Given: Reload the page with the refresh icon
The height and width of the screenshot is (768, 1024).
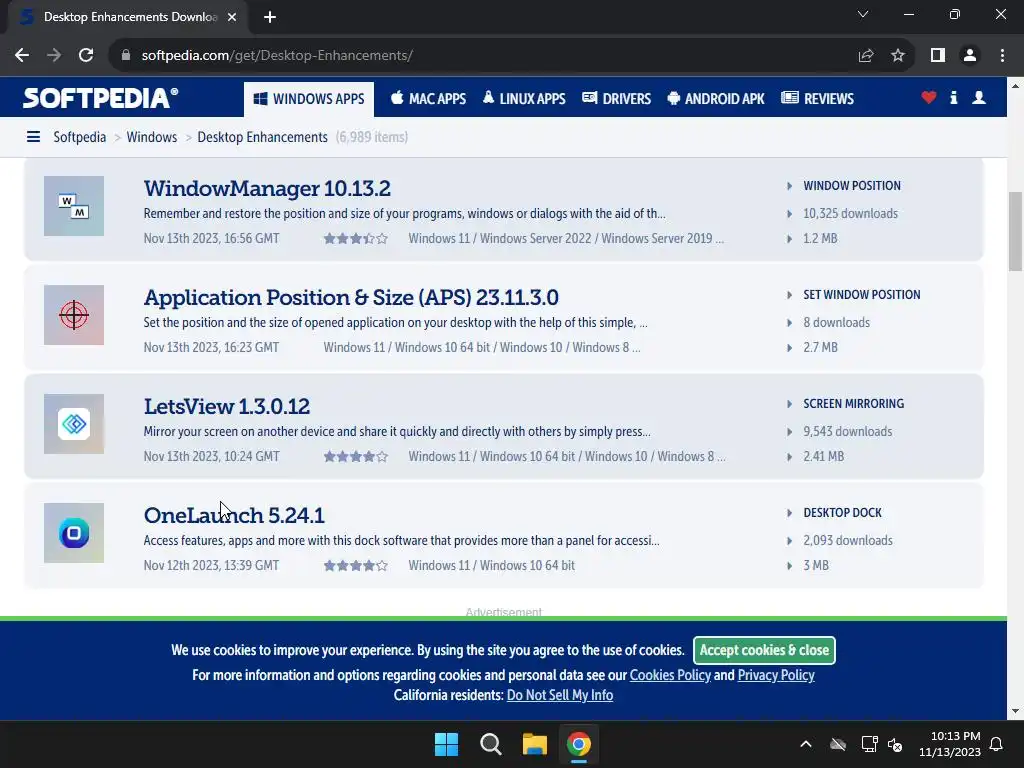Looking at the screenshot, I should click(86, 56).
